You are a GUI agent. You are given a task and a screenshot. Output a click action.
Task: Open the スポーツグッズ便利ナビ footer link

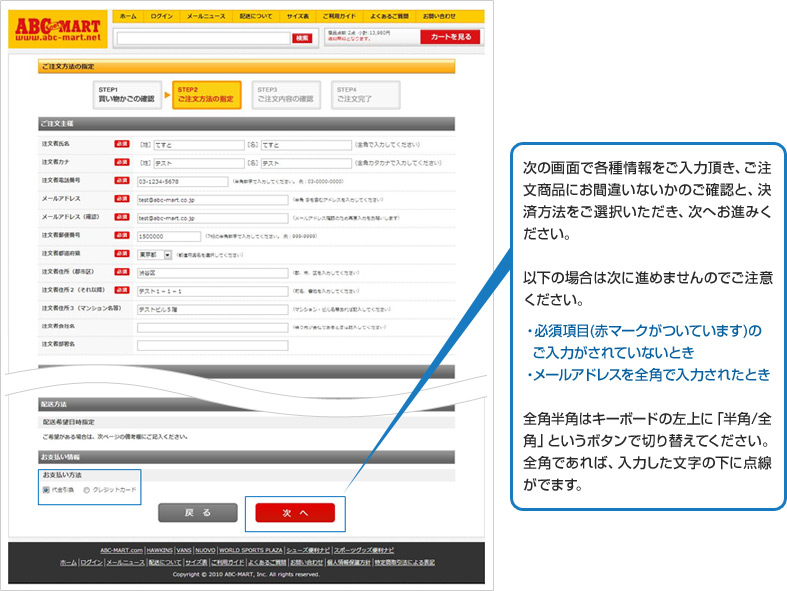click(x=364, y=550)
